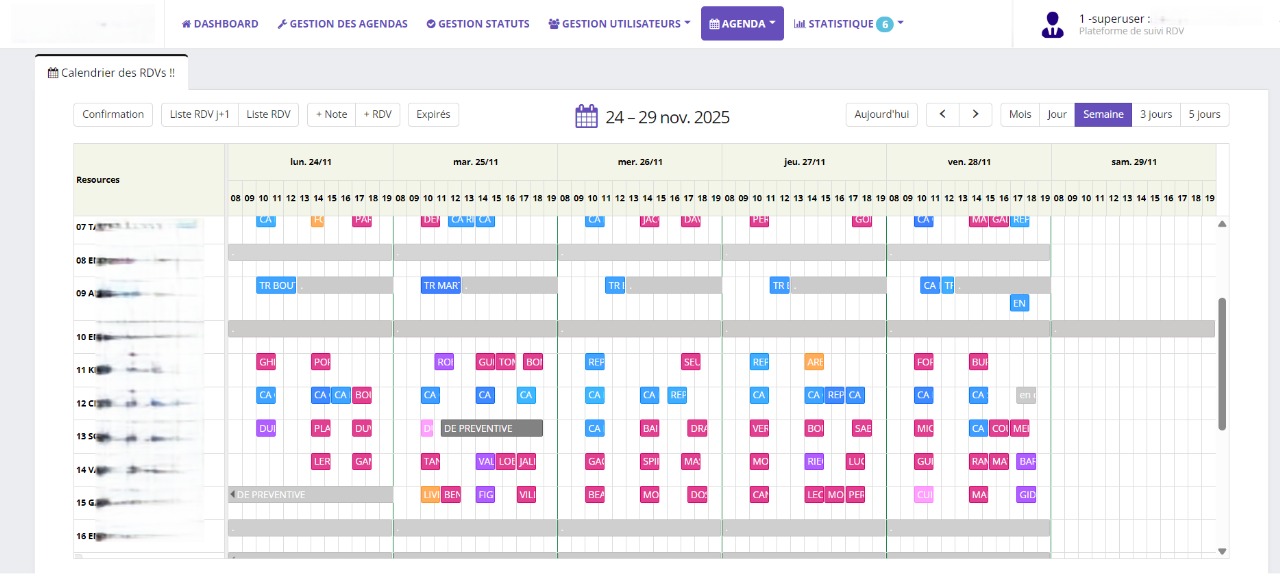Click the calendar's vertical scrollbar thumb

point(1222,363)
